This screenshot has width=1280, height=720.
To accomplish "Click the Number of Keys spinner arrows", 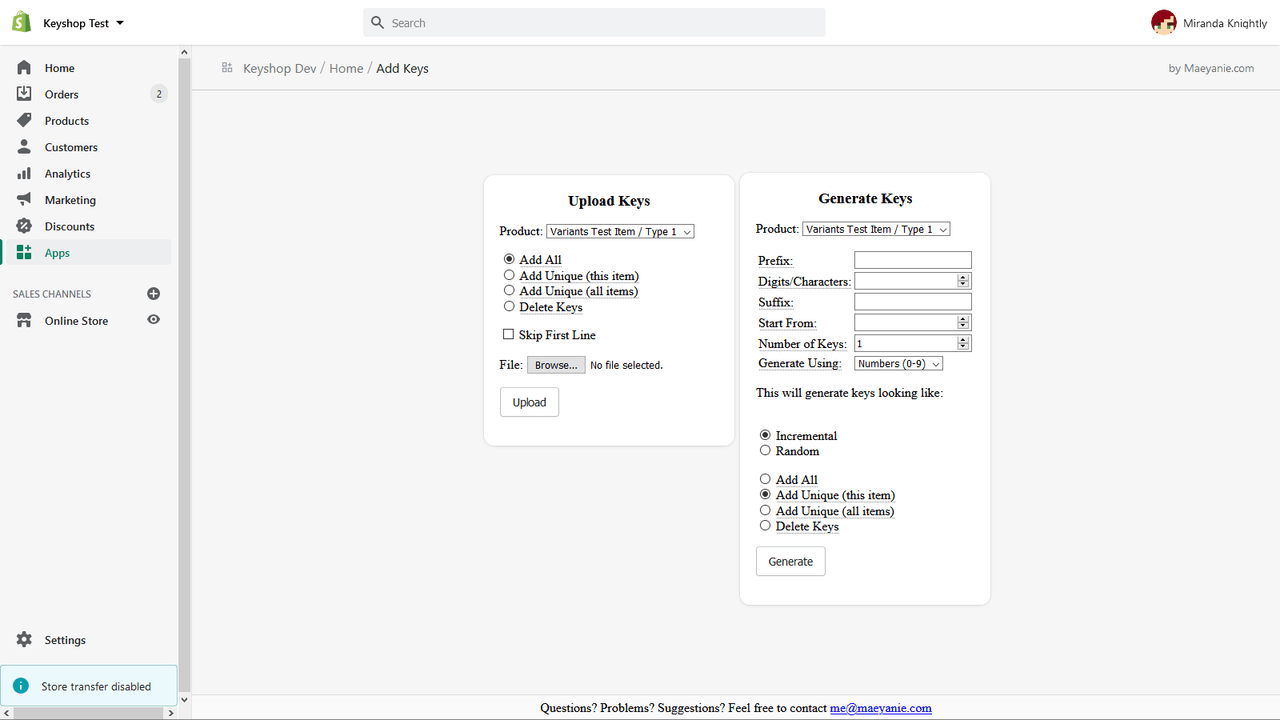I will tap(964, 343).
